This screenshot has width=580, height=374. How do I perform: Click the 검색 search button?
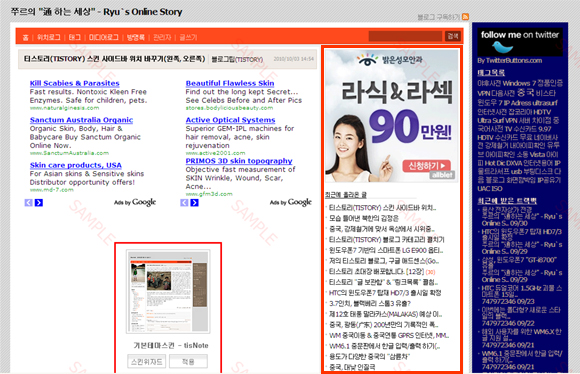click(x=453, y=36)
